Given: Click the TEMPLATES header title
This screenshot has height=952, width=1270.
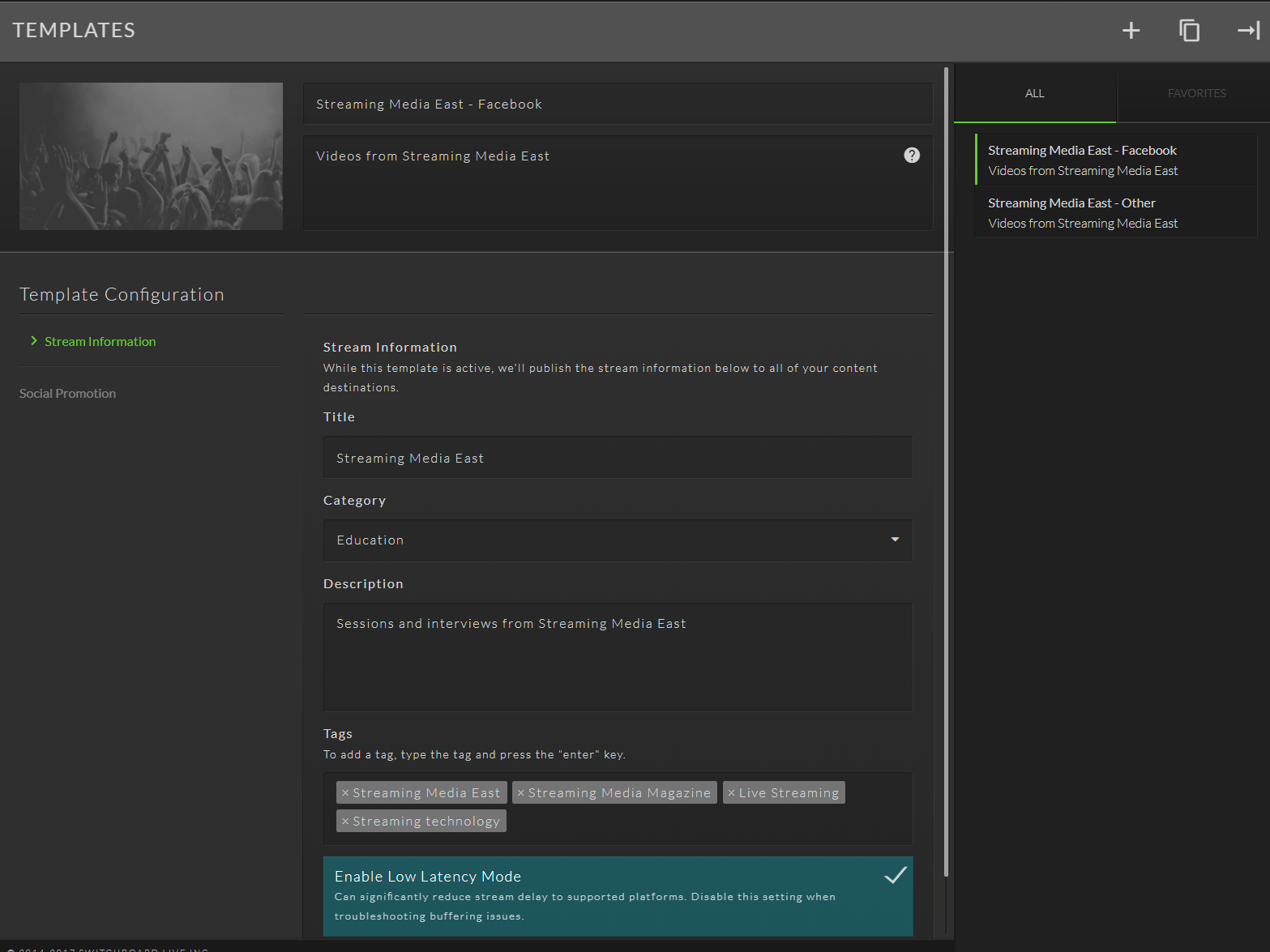Looking at the screenshot, I should [74, 31].
